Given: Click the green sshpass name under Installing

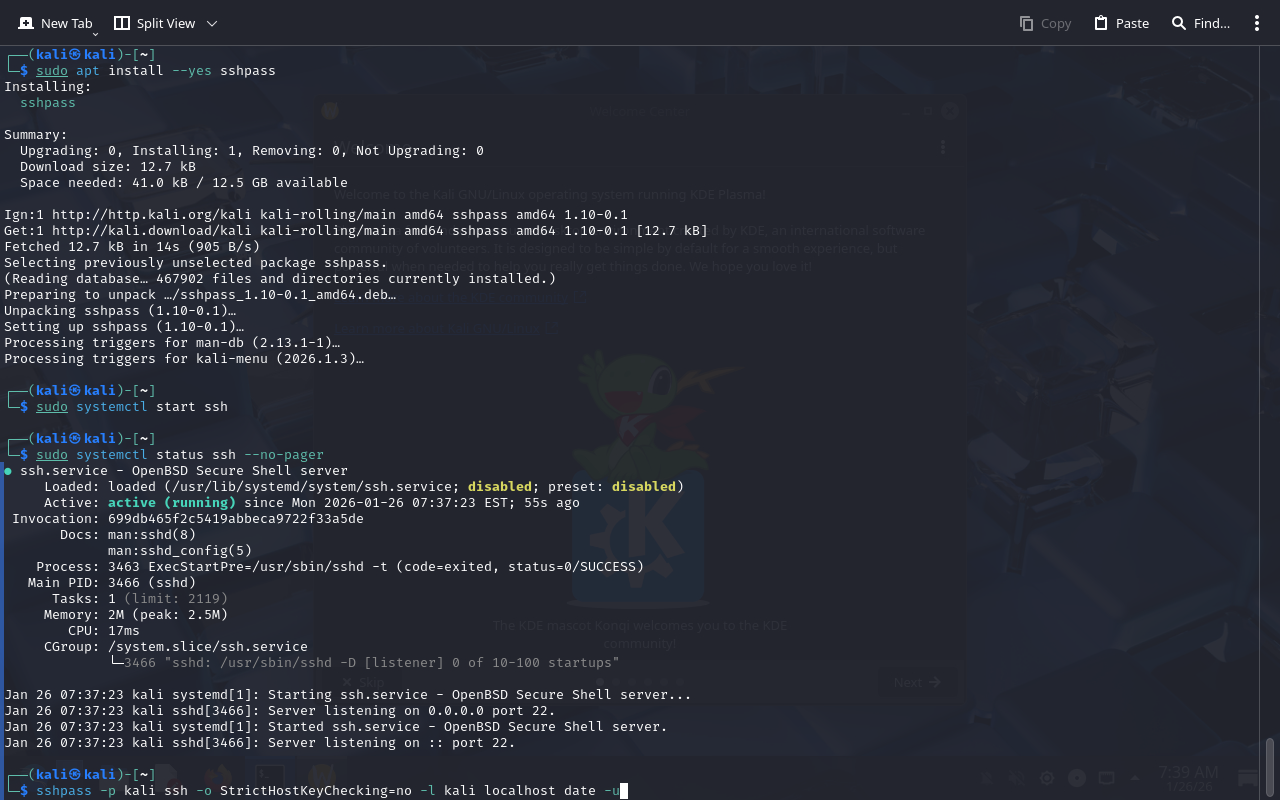Looking at the screenshot, I should pyautogui.click(x=47, y=102).
